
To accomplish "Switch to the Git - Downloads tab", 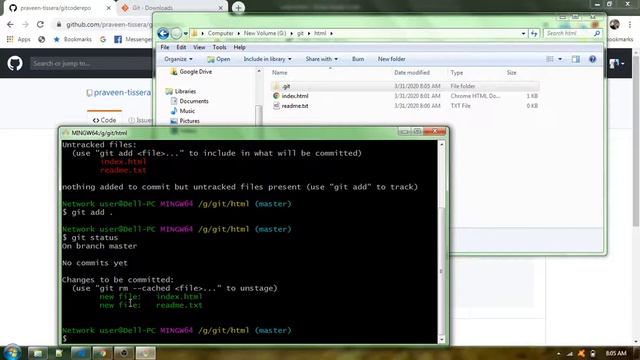I will [x=173, y=8].
